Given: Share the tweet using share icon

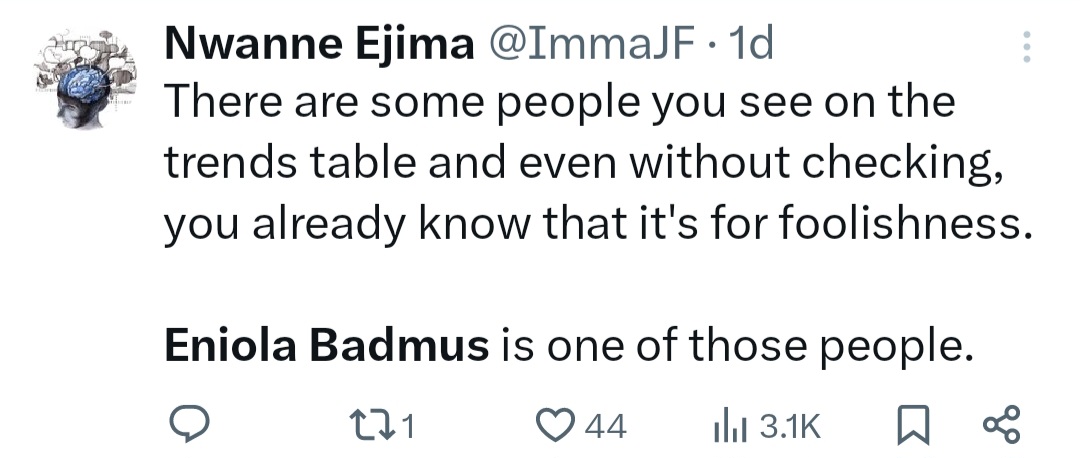Looking at the screenshot, I should click(1000, 427).
